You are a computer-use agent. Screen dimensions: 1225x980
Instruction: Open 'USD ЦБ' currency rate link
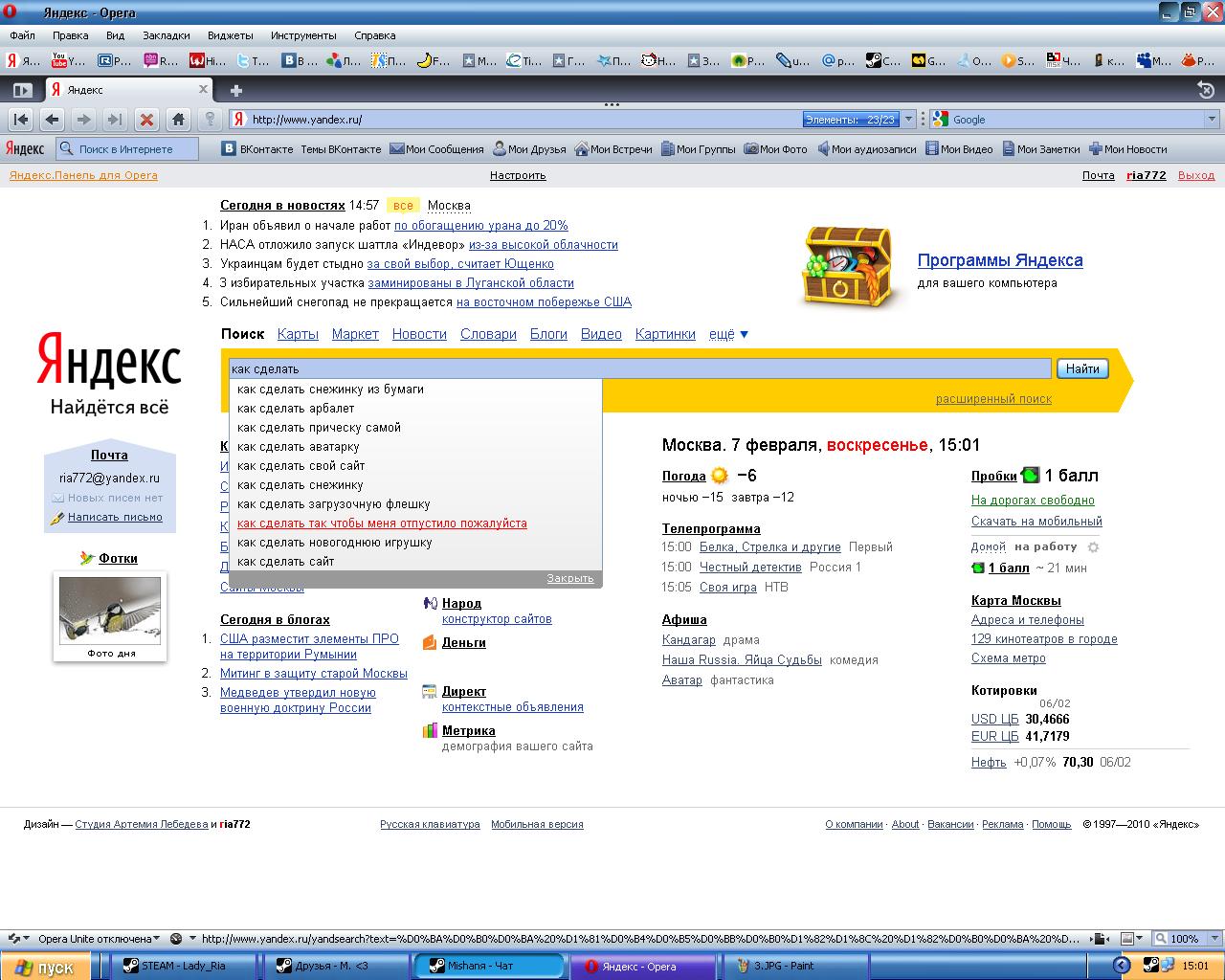pos(995,719)
